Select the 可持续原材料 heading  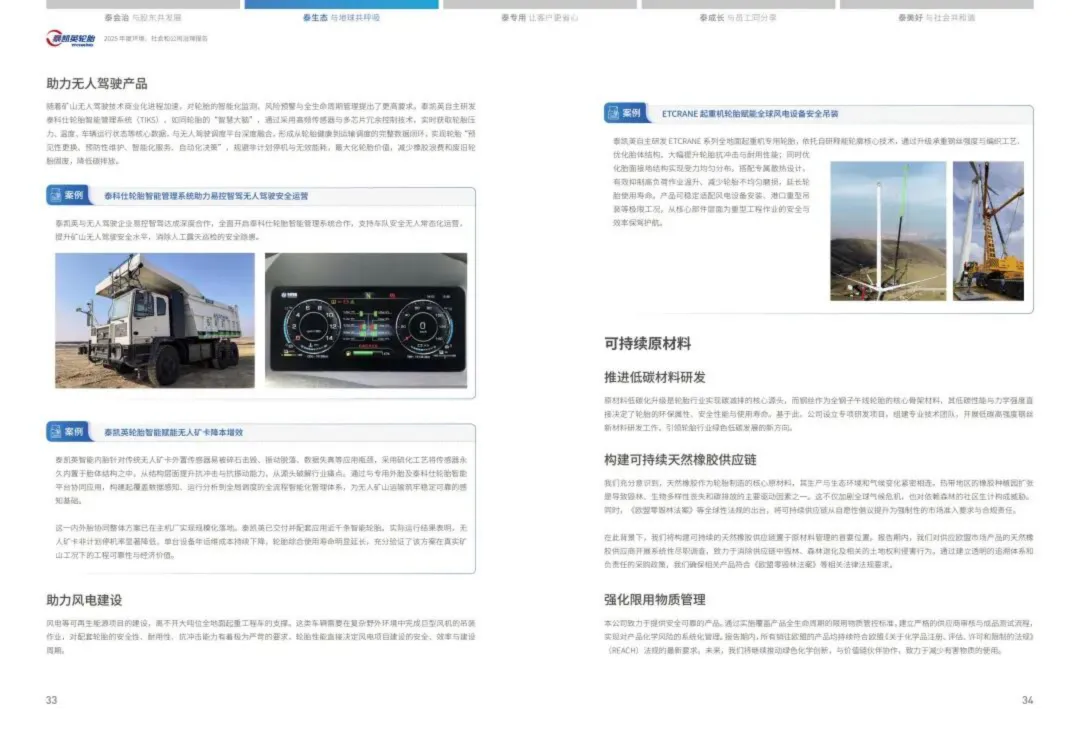point(647,343)
